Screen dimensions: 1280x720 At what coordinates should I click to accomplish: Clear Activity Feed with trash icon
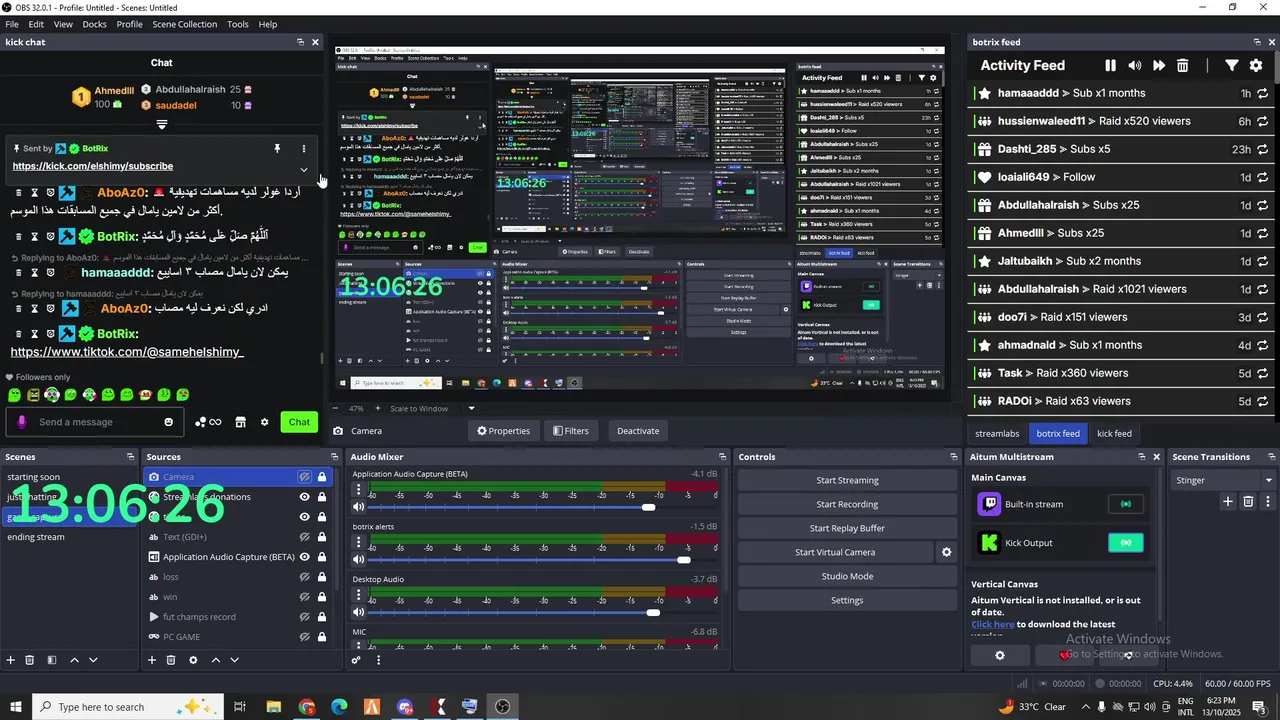(1183, 65)
